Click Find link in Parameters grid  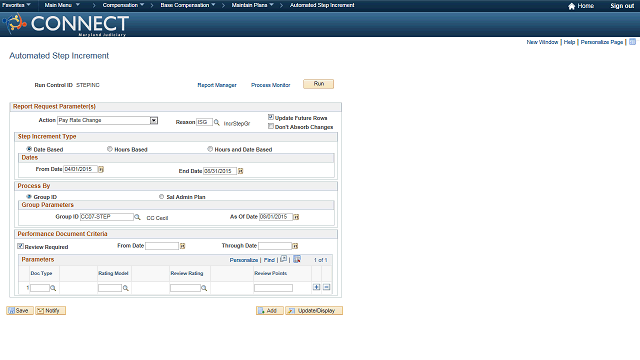click(269, 260)
